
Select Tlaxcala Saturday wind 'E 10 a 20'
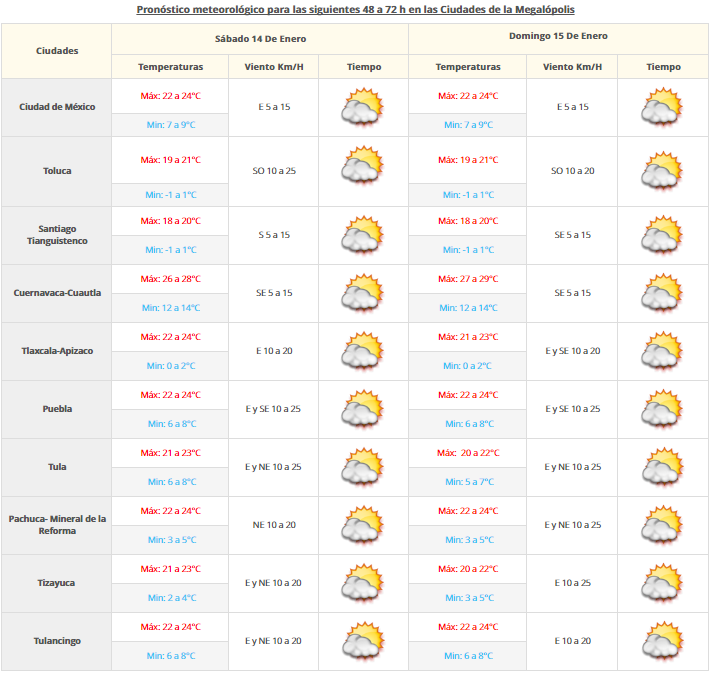click(x=274, y=351)
